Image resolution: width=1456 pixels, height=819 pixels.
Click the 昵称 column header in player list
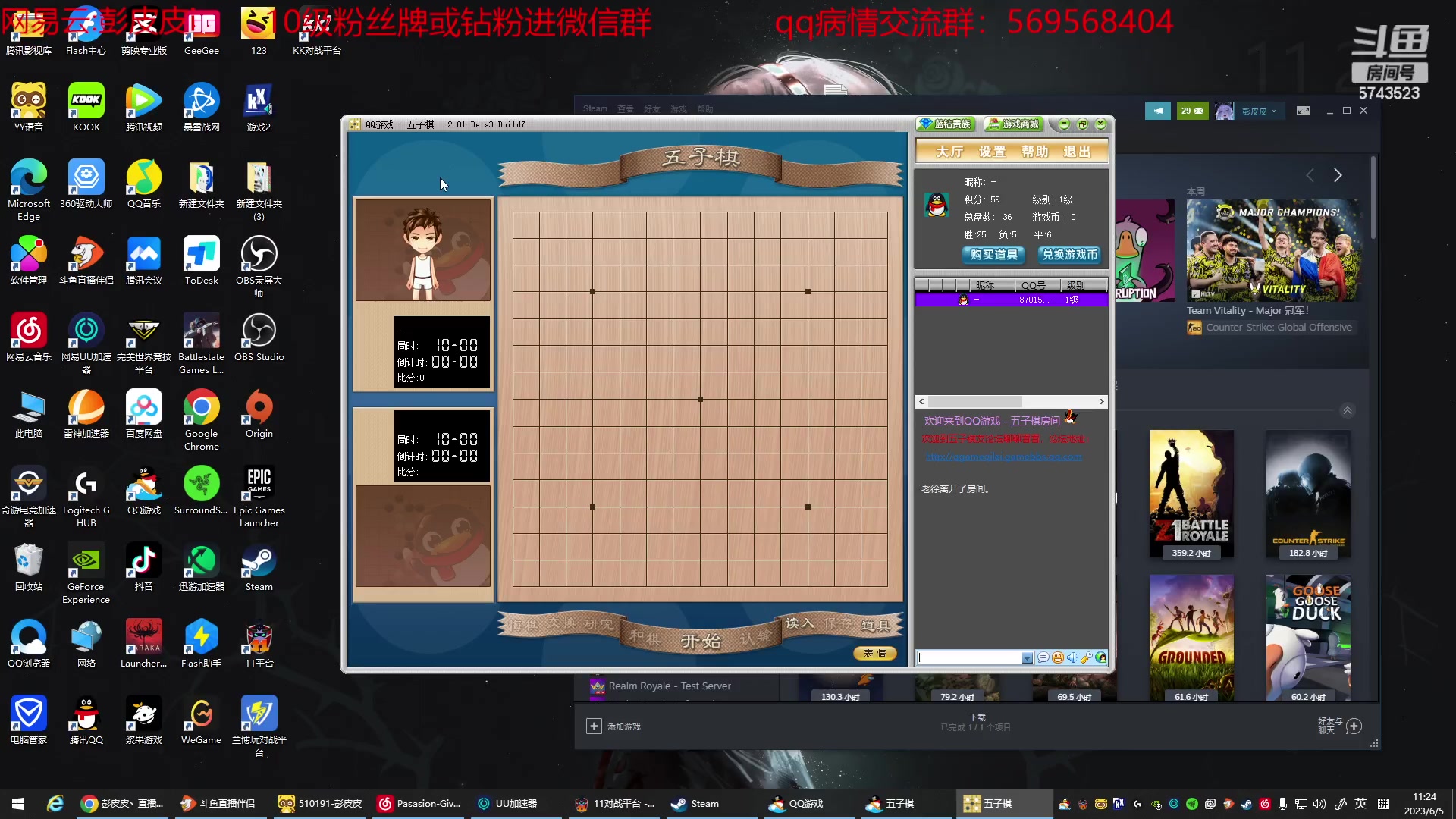click(985, 285)
